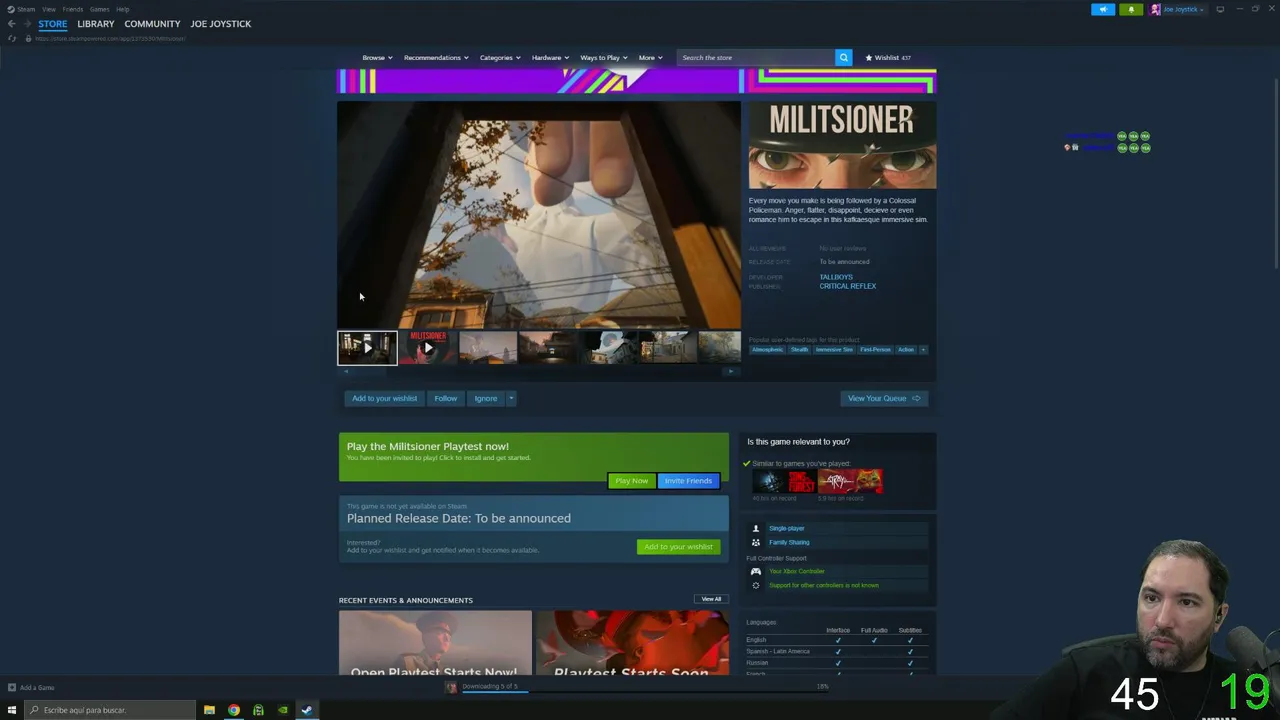Open the green notifications bell
This screenshot has width=1280, height=720.
[1131, 9]
